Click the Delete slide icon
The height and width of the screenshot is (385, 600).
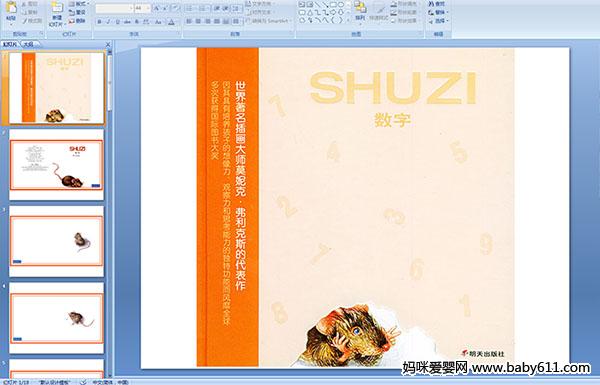(x=78, y=21)
